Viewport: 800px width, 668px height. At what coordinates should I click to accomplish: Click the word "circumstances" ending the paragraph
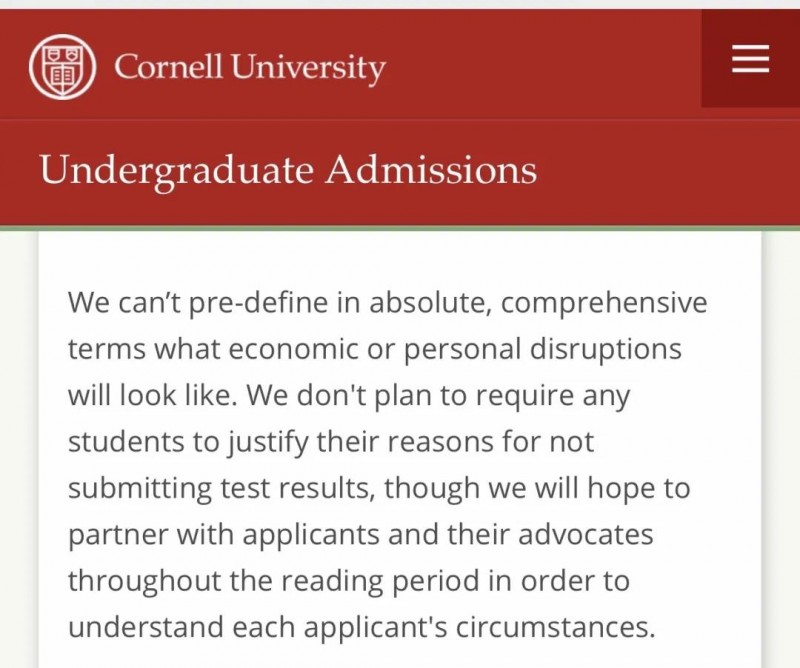click(x=555, y=628)
